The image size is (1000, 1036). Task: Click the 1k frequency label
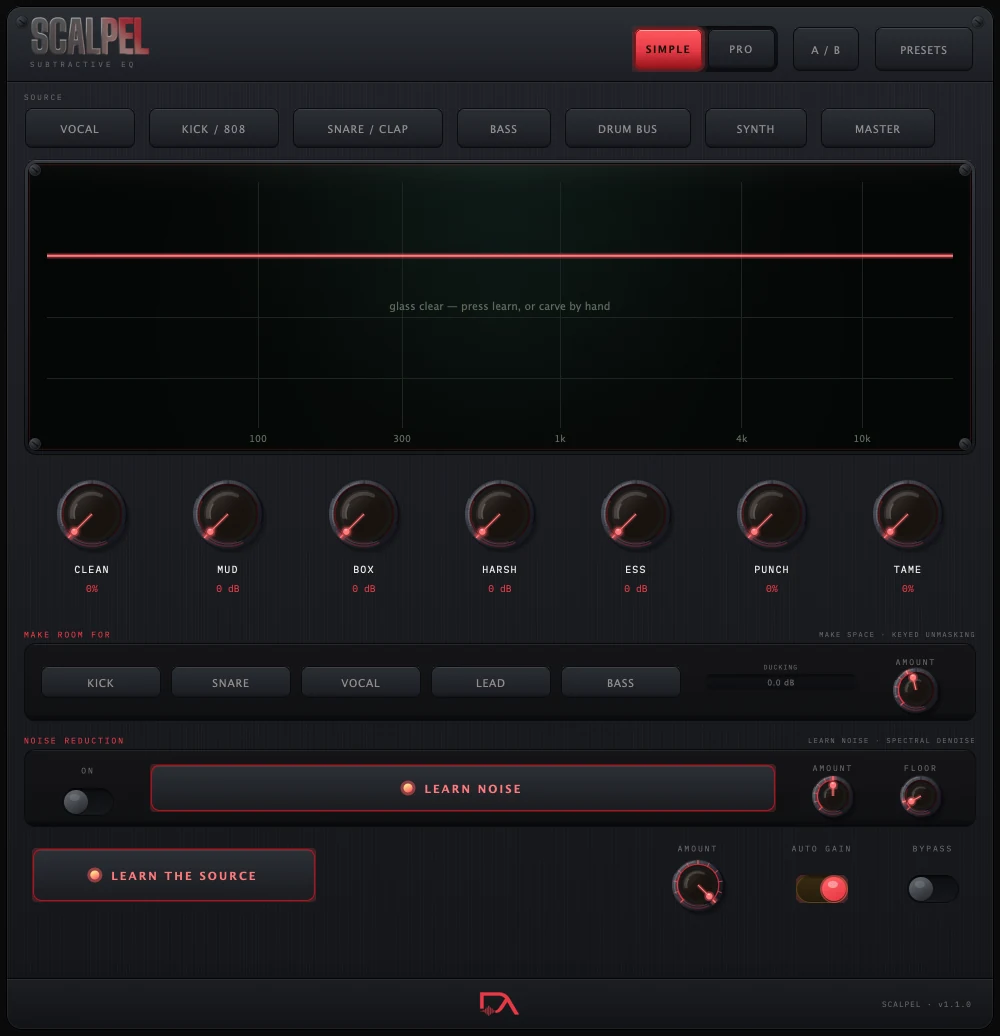(560, 439)
